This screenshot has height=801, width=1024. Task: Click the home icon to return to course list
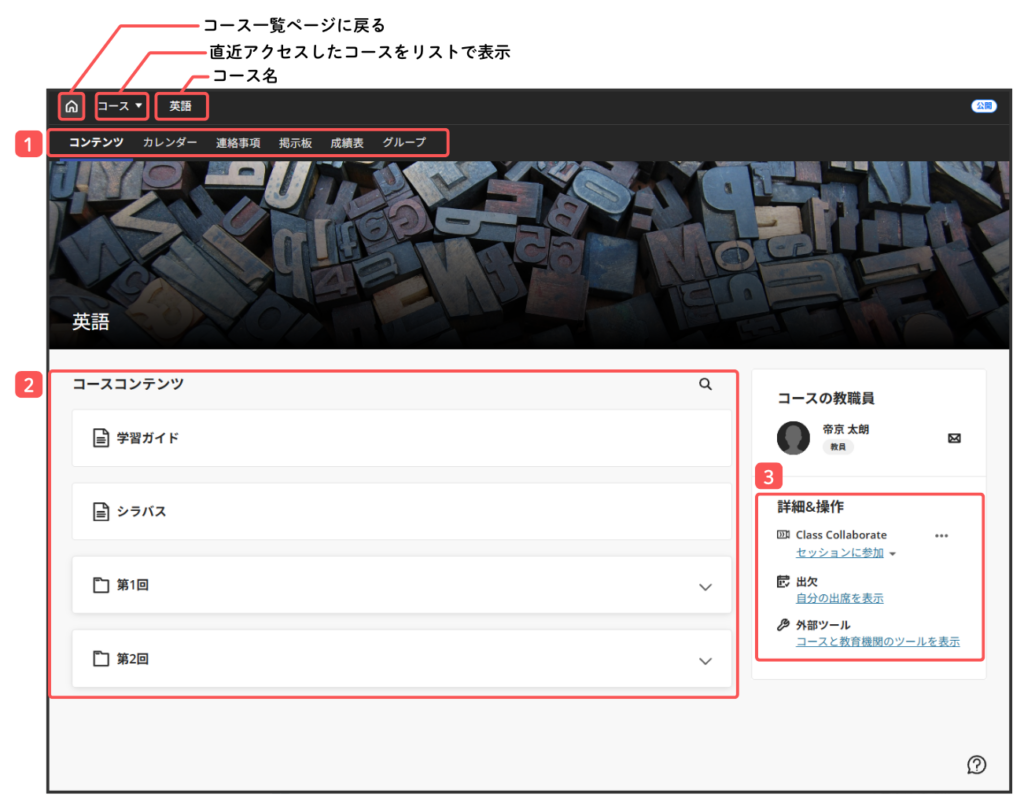(71, 106)
